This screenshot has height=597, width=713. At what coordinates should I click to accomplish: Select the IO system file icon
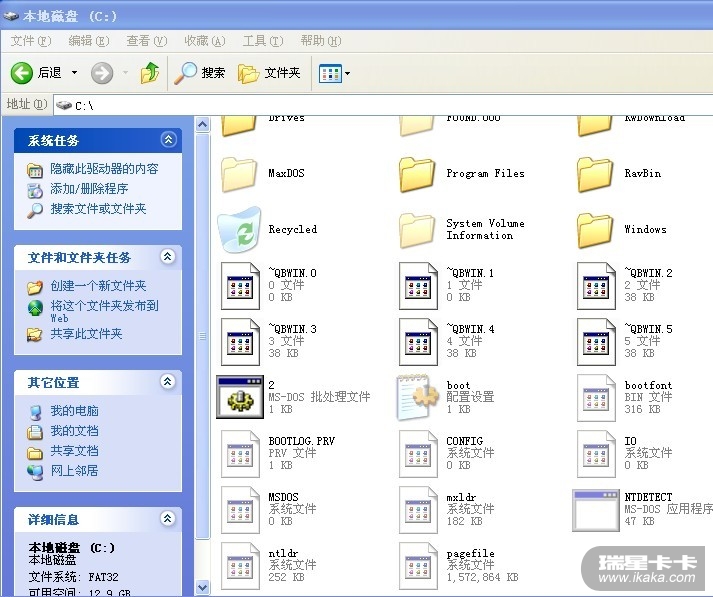coord(596,454)
